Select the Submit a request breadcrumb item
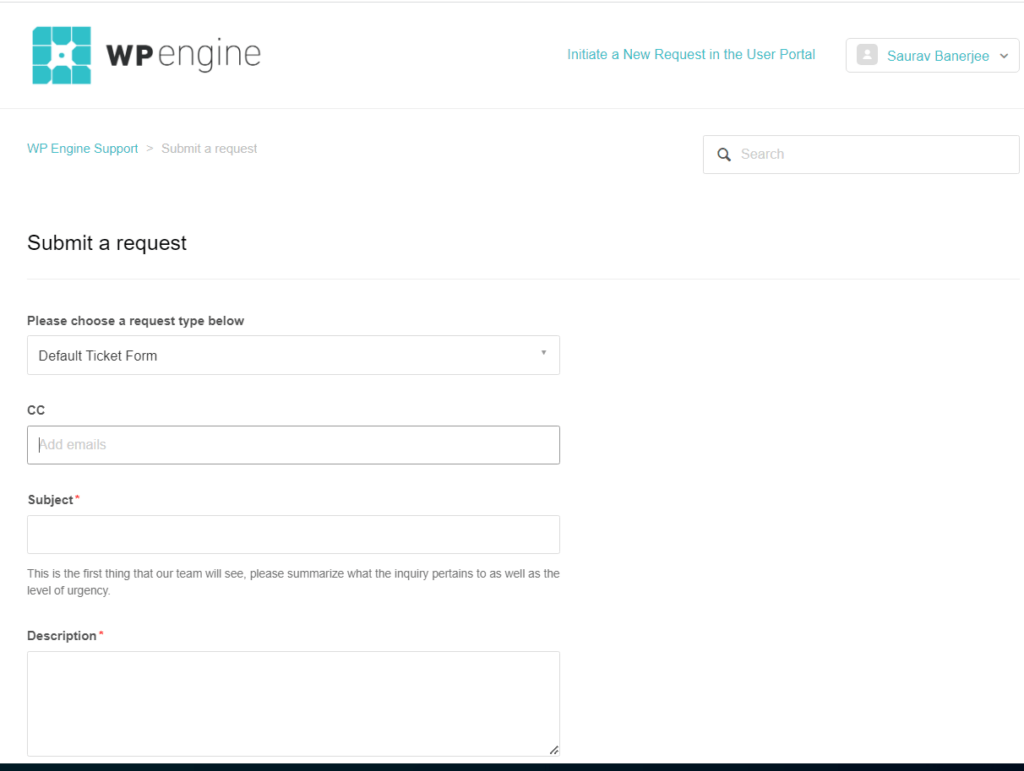This screenshot has width=1024, height=771. (209, 148)
